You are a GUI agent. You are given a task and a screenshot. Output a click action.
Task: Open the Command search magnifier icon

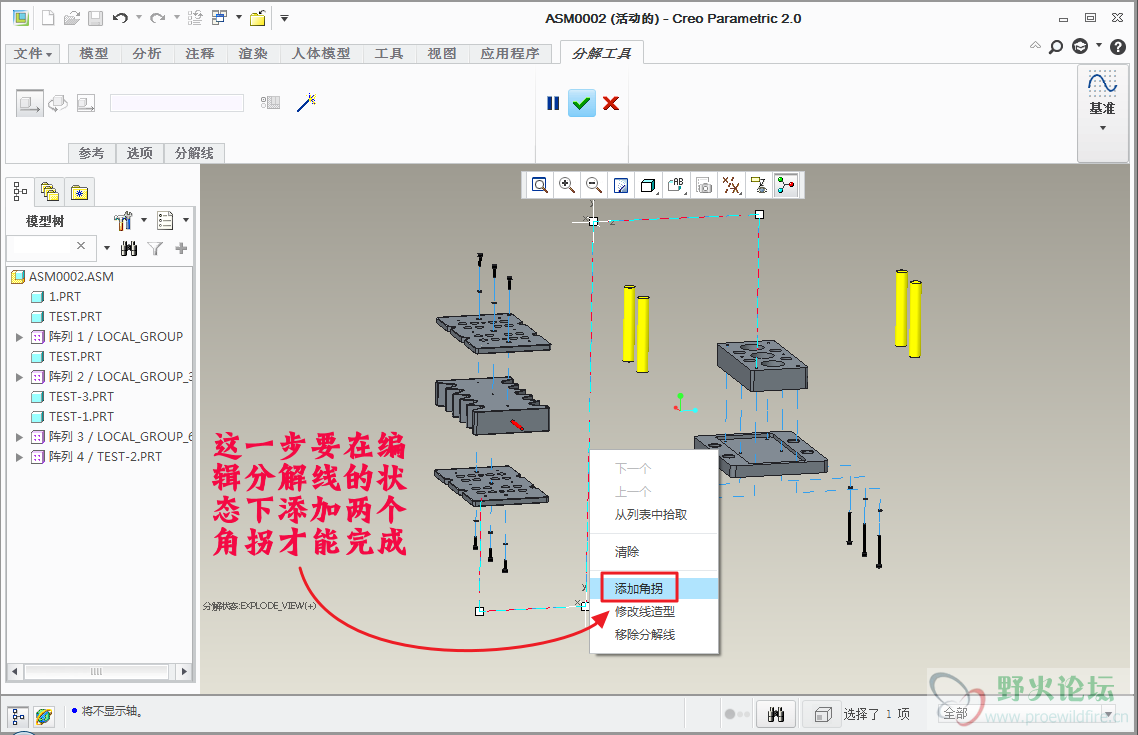pos(1057,47)
